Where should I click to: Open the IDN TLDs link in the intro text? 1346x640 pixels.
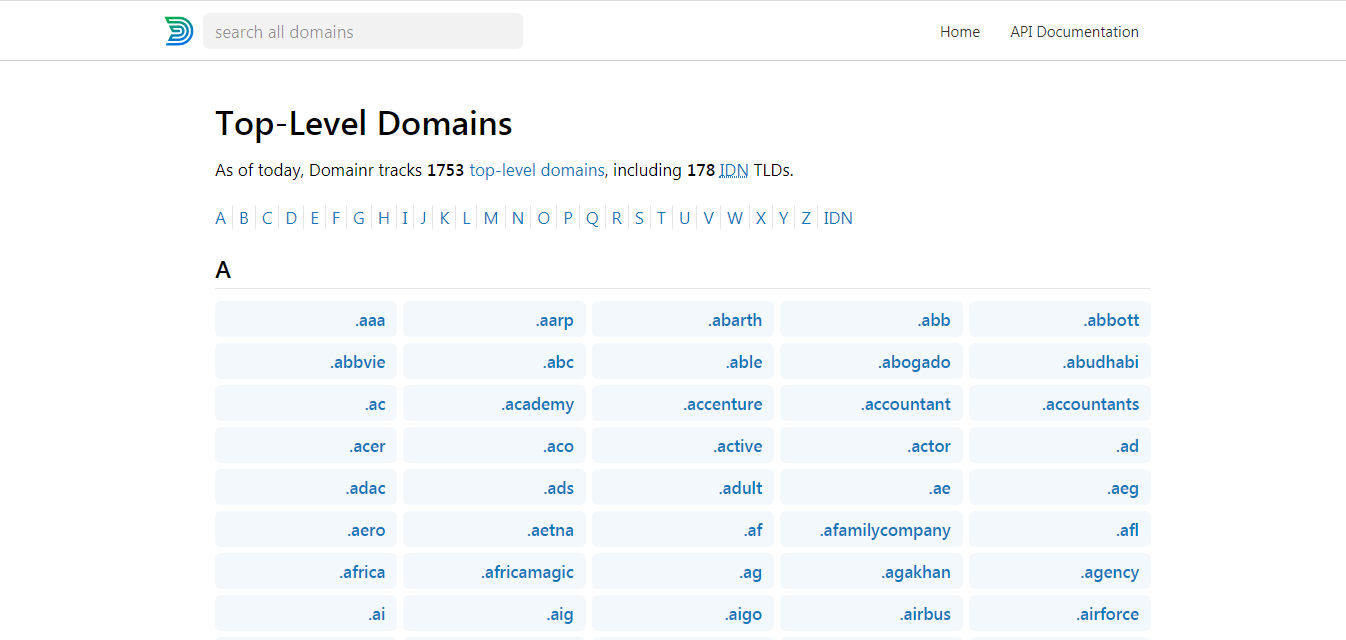pos(733,170)
